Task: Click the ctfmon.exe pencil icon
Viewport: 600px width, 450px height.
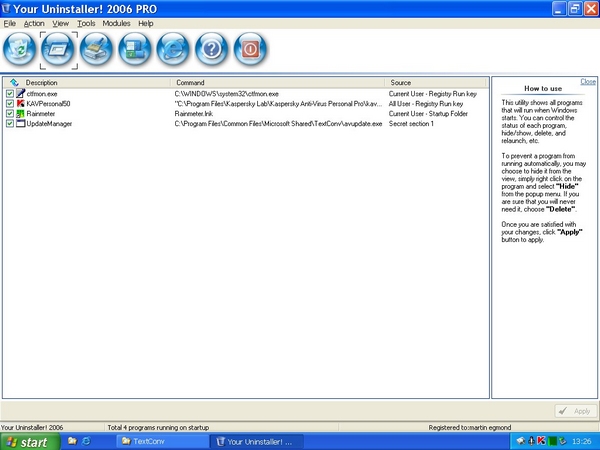Action: pyautogui.click(x=21, y=93)
